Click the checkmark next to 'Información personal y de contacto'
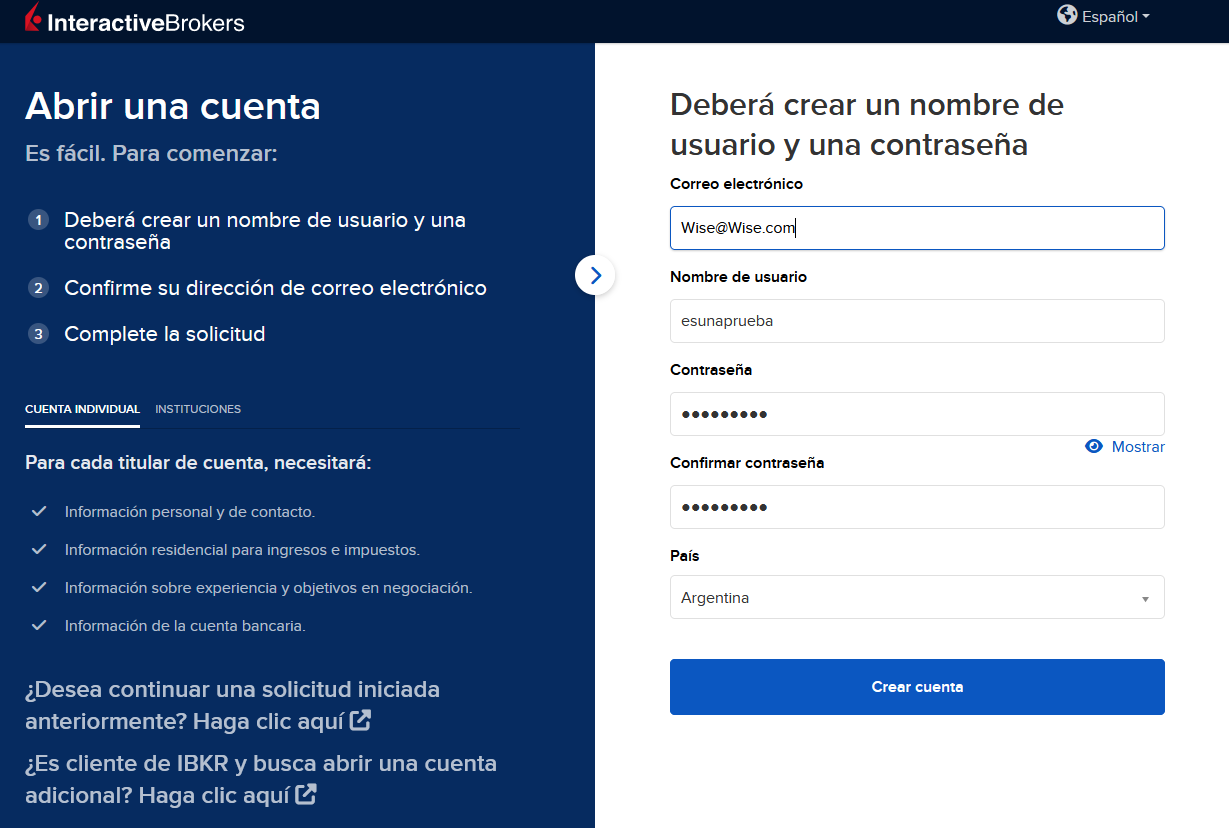The height and width of the screenshot is (828, 1229). click(x=39, y=511)
